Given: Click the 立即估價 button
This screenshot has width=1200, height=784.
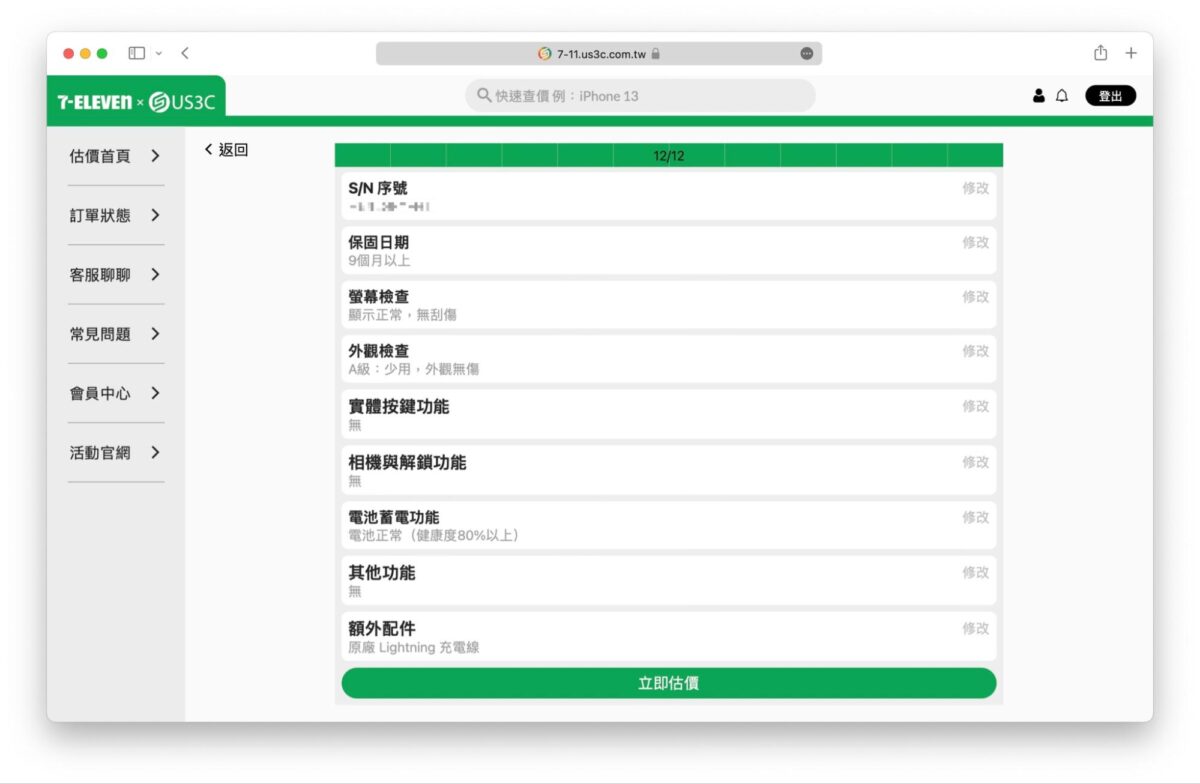Looking at the screenshot, I should tap(669, 683).
